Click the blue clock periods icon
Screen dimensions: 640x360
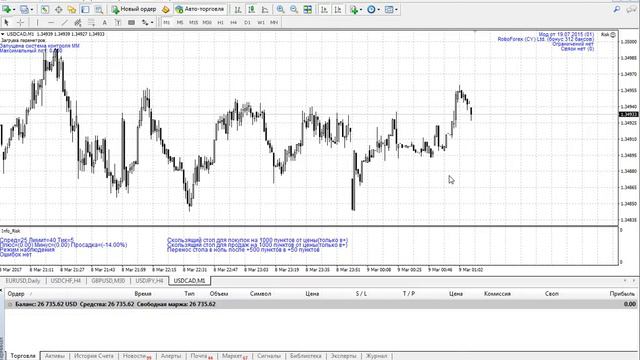[x=371, y=9]
